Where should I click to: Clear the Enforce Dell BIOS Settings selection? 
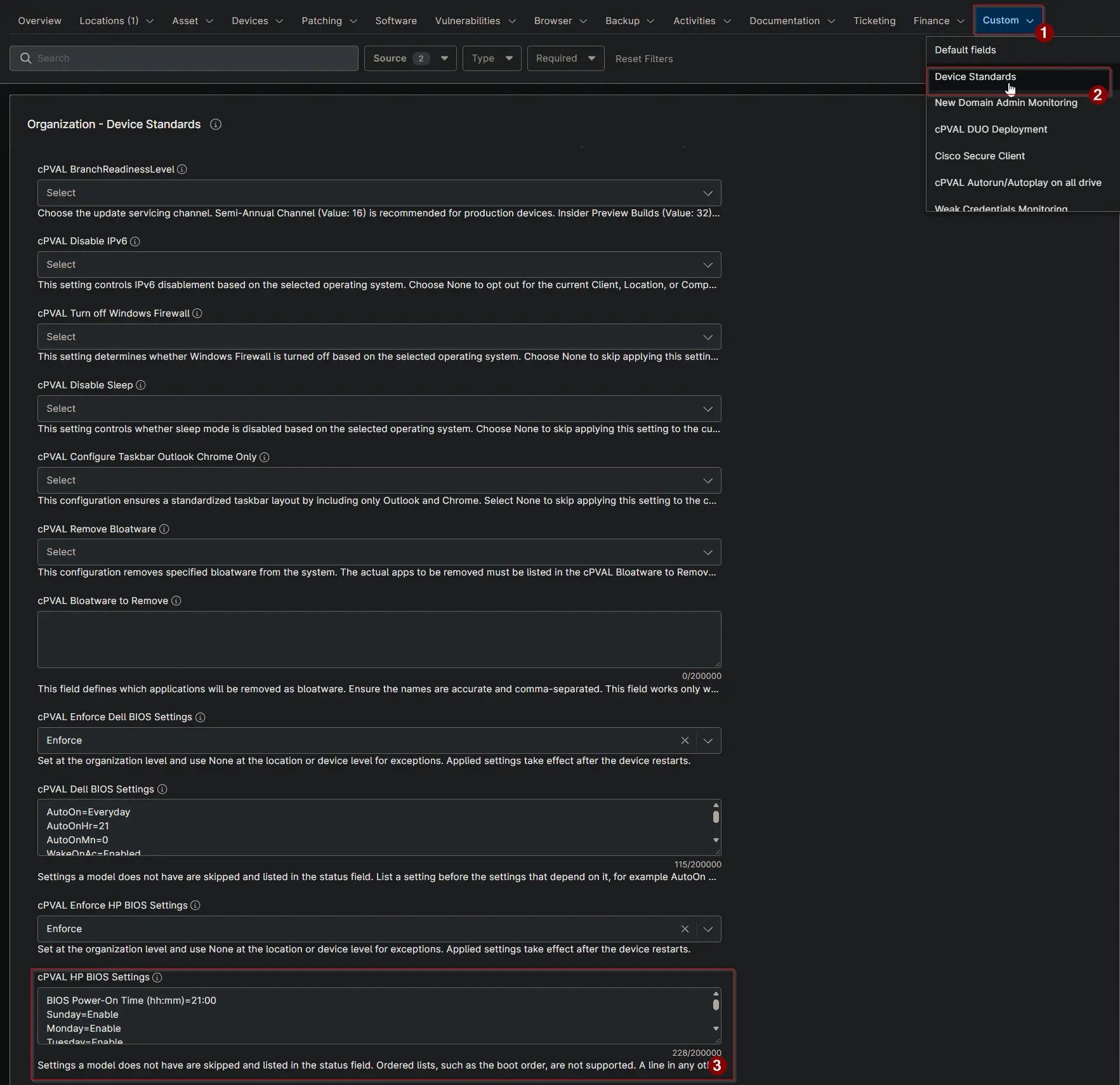[x=685, y=740]
